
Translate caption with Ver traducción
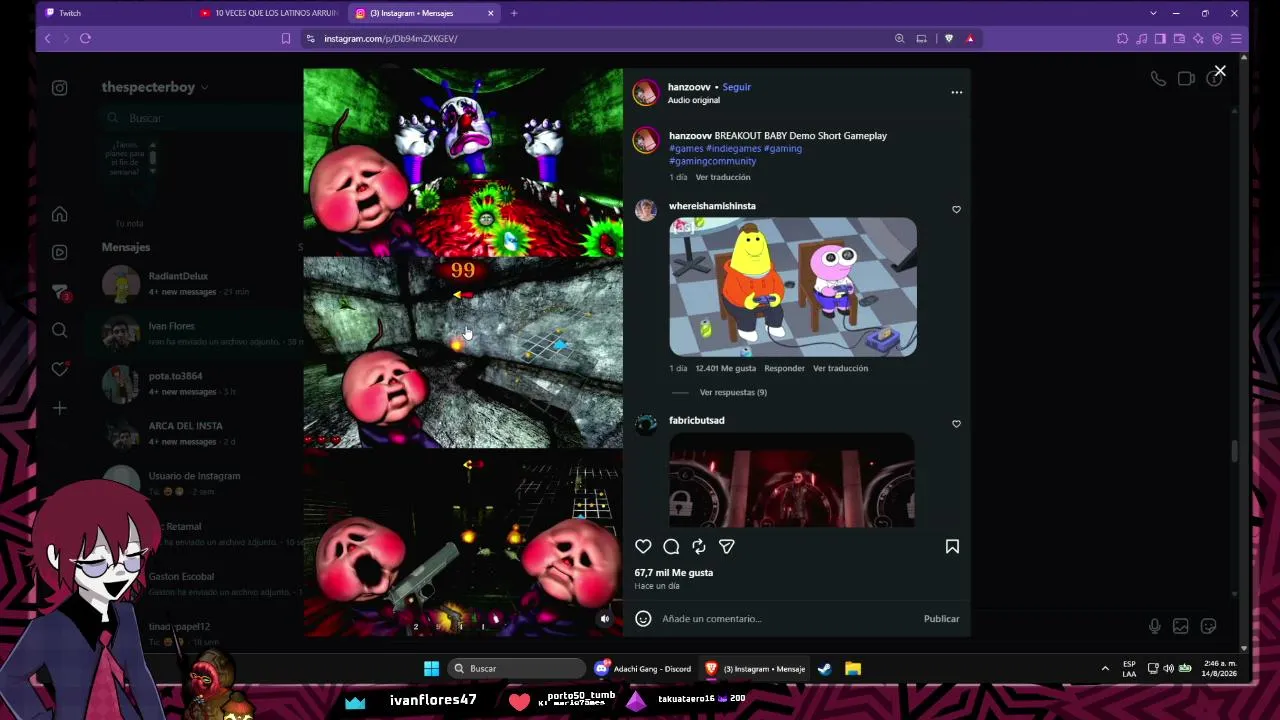point(723,177)
